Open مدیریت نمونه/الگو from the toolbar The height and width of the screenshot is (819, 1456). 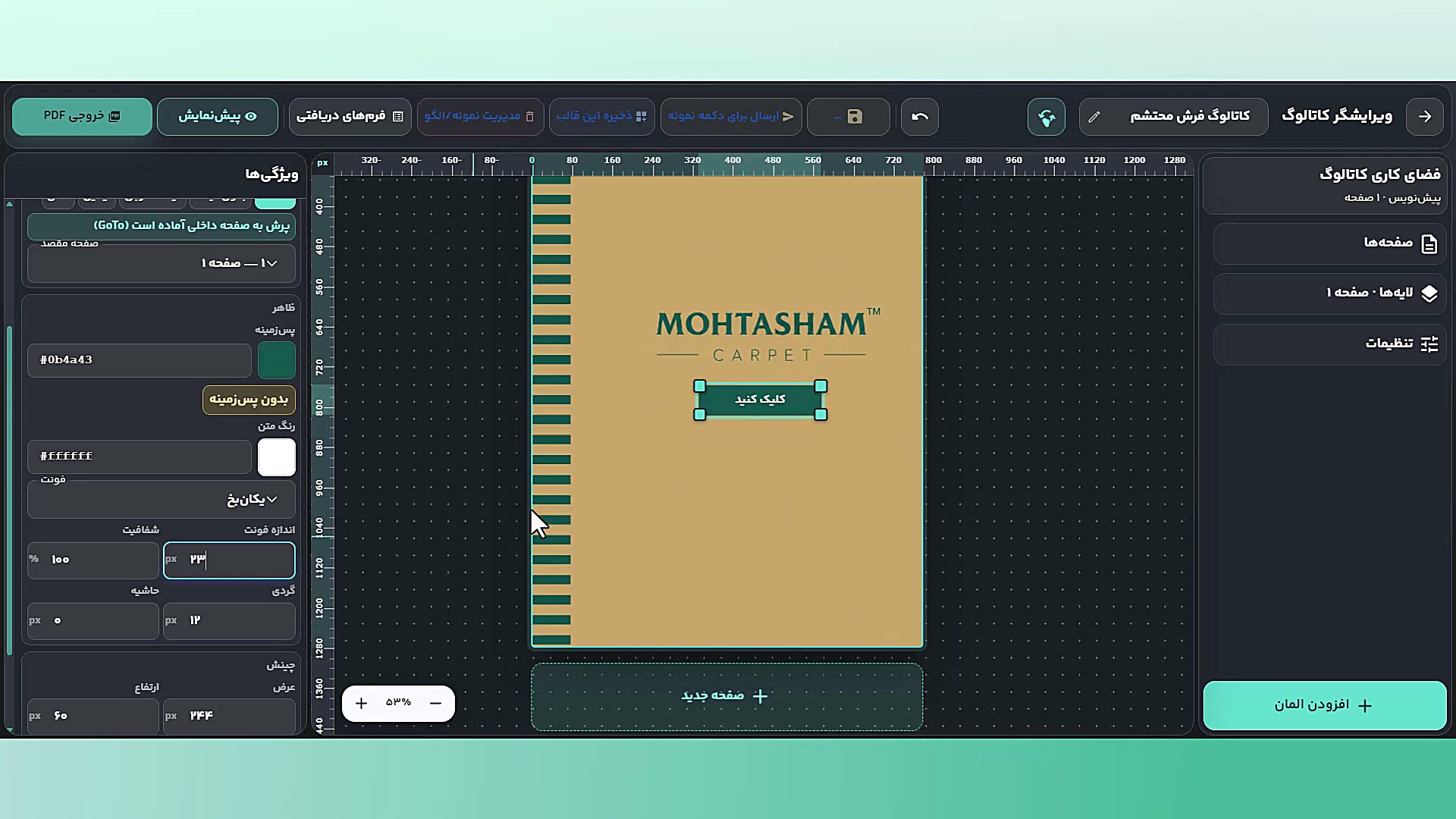point(480,117)
